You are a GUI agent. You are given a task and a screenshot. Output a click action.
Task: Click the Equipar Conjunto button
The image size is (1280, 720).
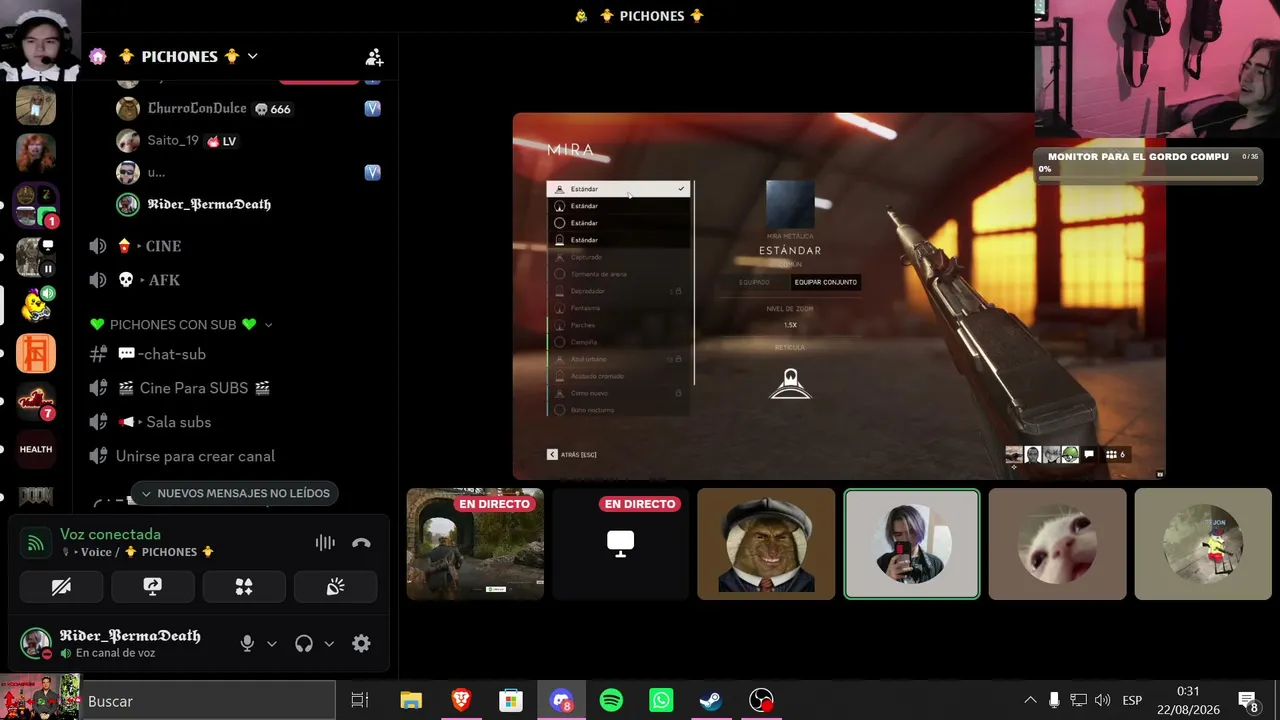(x=825, y=282)
